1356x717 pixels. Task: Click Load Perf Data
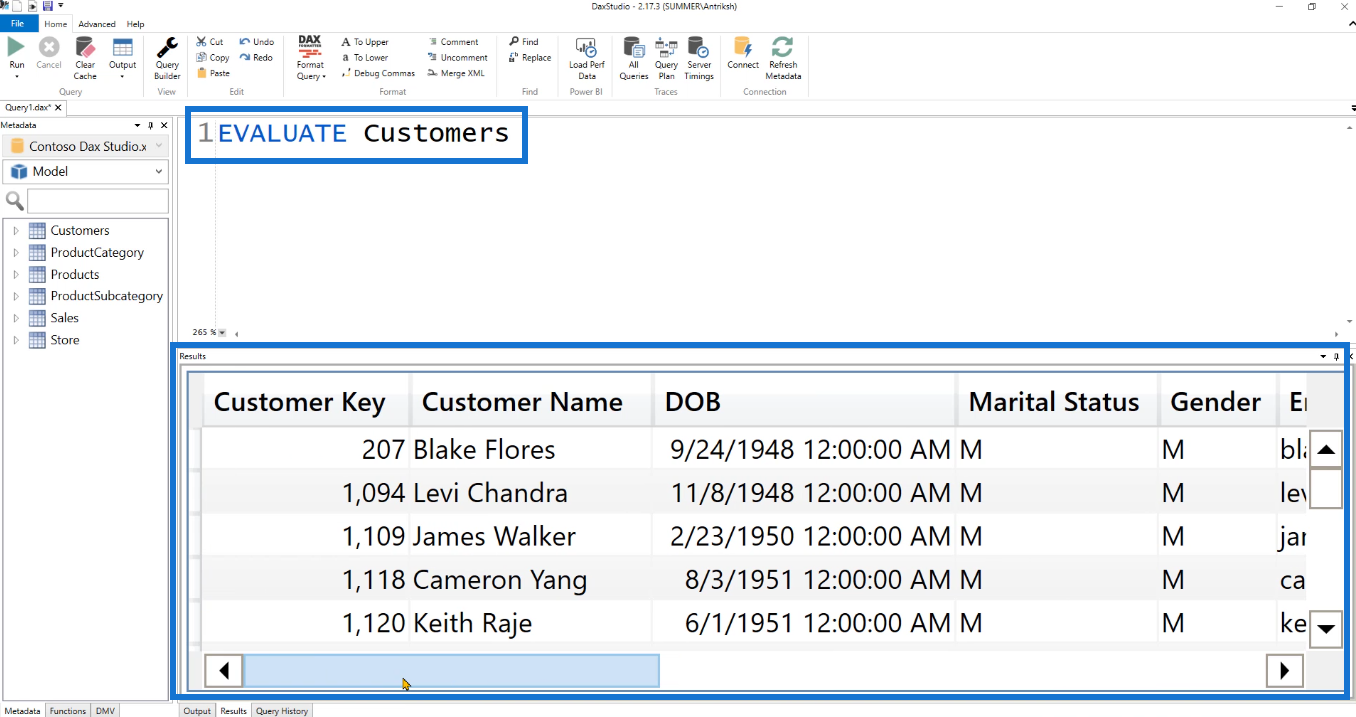point(587,58)
